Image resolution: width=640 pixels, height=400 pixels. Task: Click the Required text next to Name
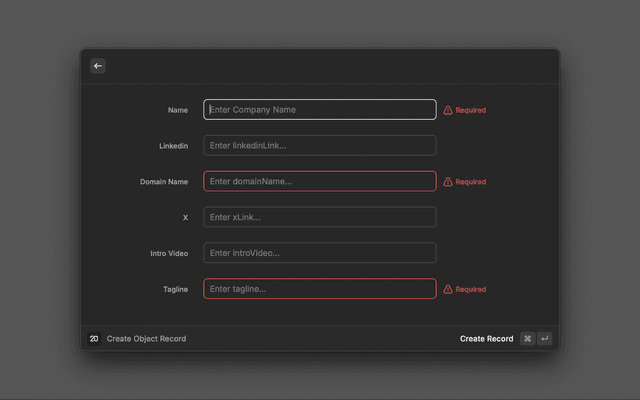[x=471, y=110]
